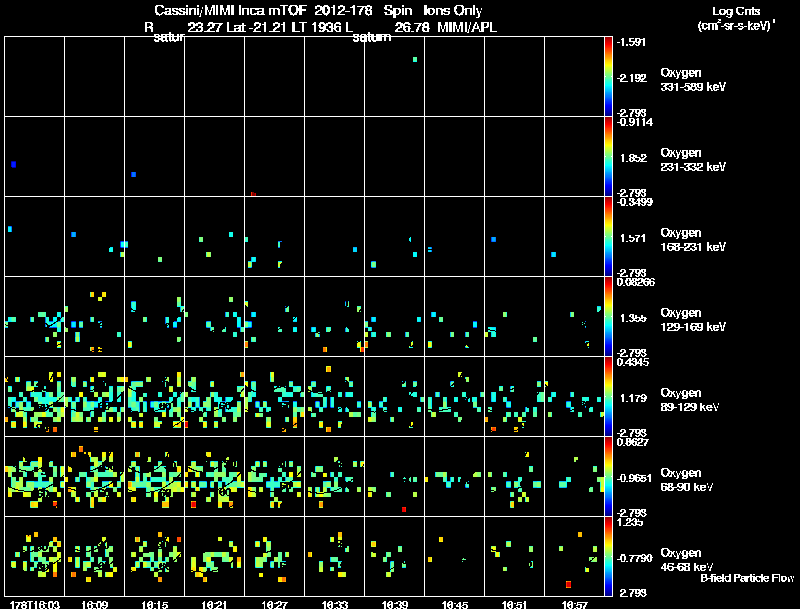Click the '16:51' time axis label
Screen dimensions: 800x609
pyautogui.click(x=514, y=604)
